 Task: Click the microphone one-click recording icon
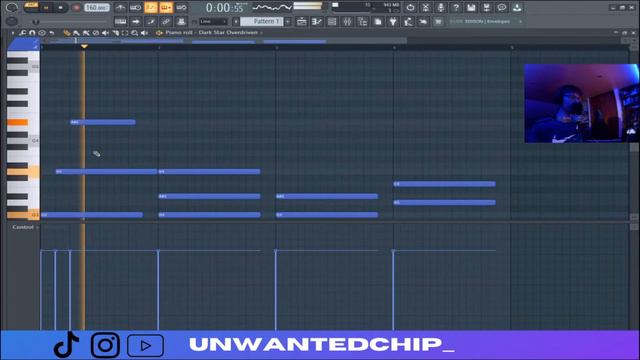[x=441, y=7]
